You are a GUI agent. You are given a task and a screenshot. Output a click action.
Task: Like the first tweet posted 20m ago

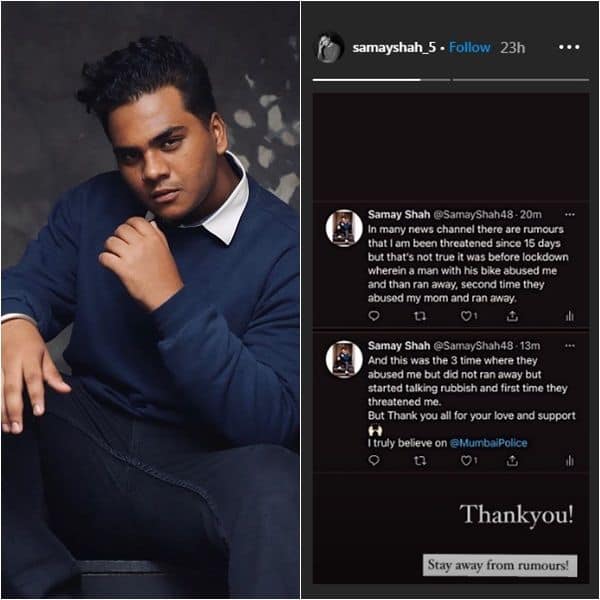468,316
